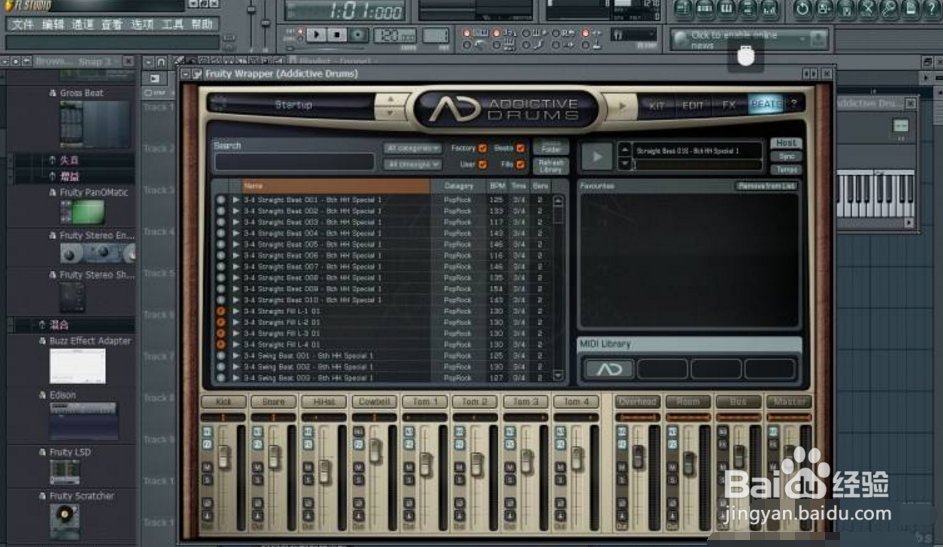Open the Fruity Wrapper options gear icon
Screen dimensions: 943x547
tap(197, 74)
